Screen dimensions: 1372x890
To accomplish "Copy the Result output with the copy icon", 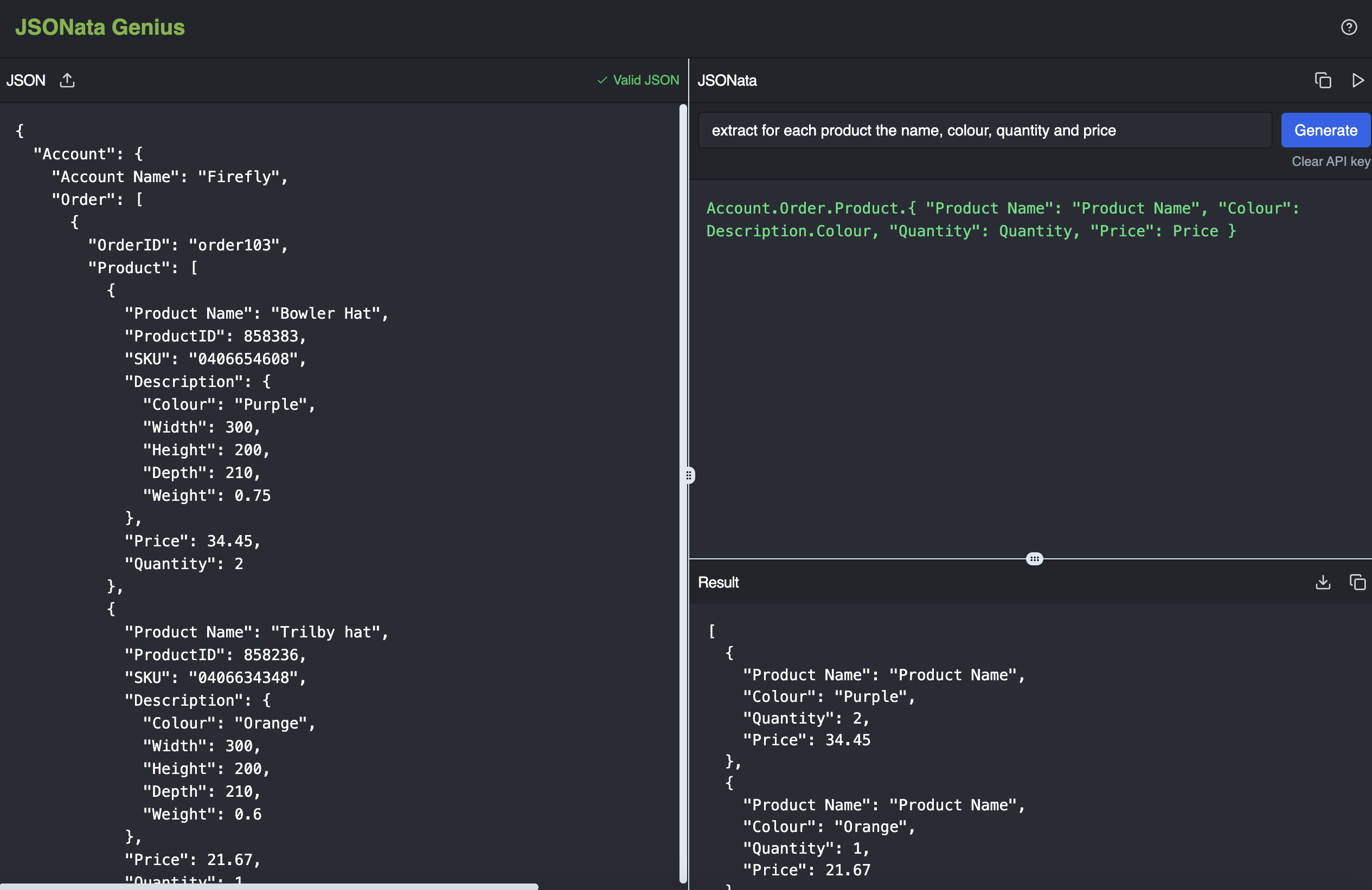I will (1357, 582).
